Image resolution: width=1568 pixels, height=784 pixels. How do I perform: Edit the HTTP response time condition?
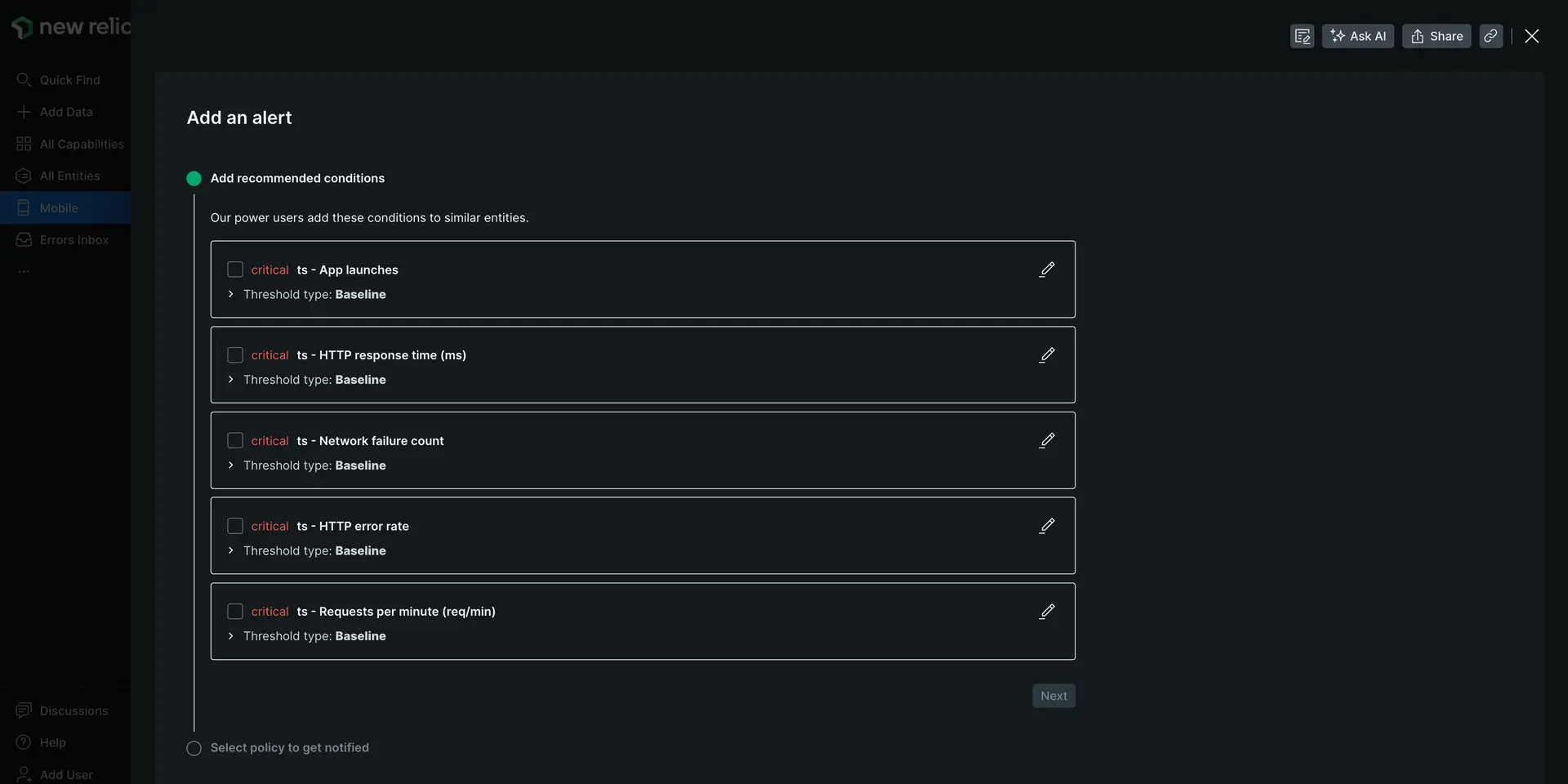click(x=1046, y=355)
